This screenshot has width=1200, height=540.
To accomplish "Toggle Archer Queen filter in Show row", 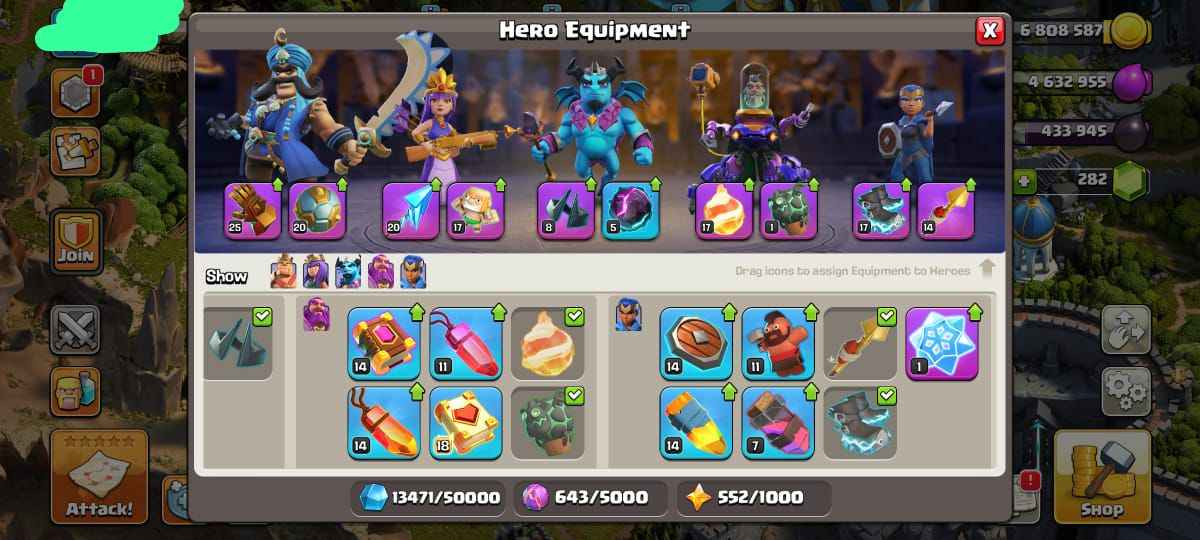I will tap(316, 272).
